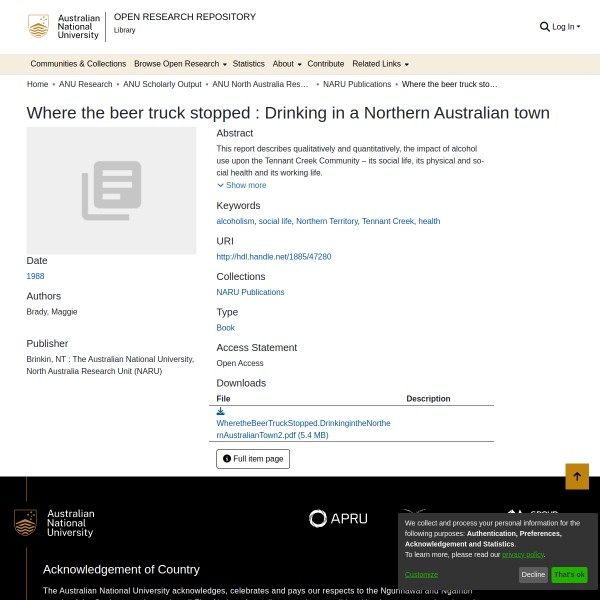
Task: Expand the Related Links menu
Action: (x=380, y=64)
